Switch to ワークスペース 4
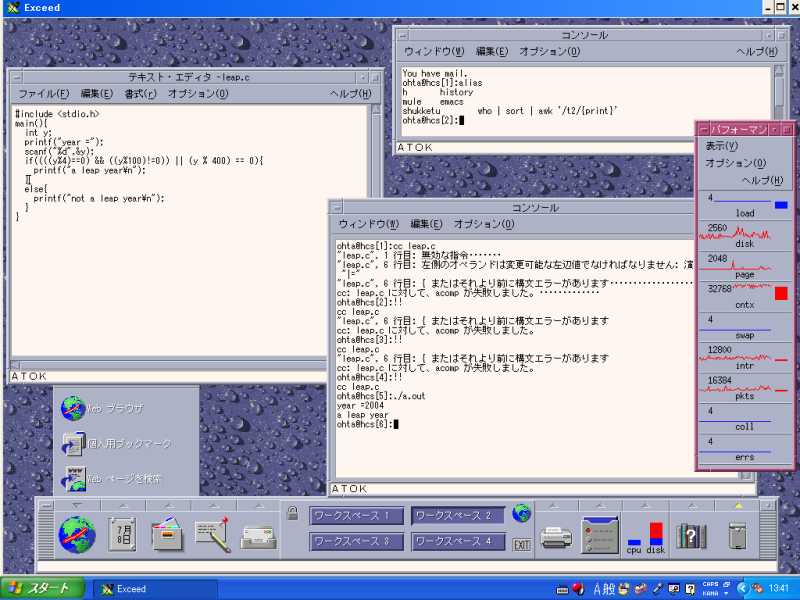800x600 pixels. [458, 541]
